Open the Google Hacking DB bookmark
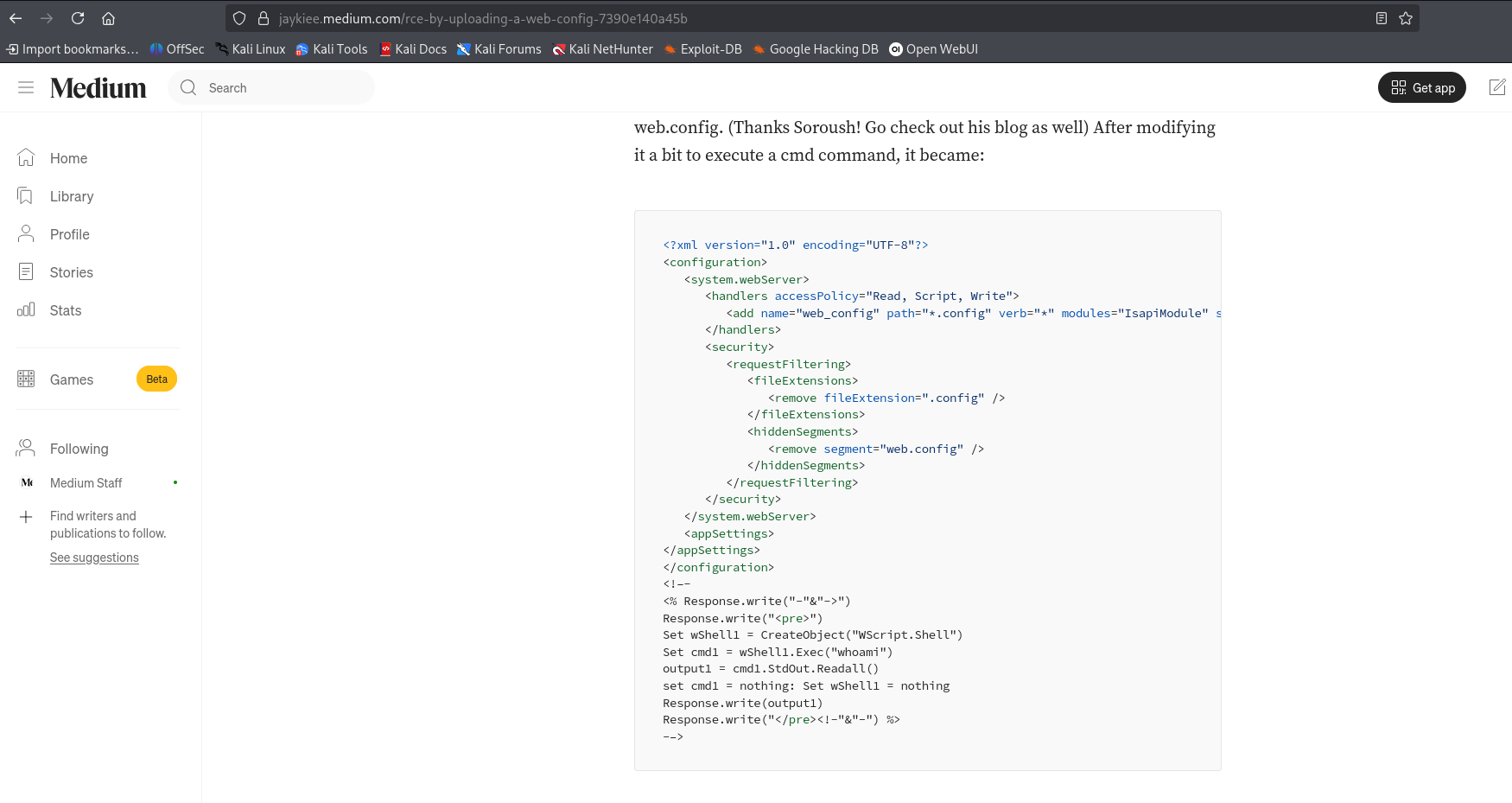 tap(816, 49)
